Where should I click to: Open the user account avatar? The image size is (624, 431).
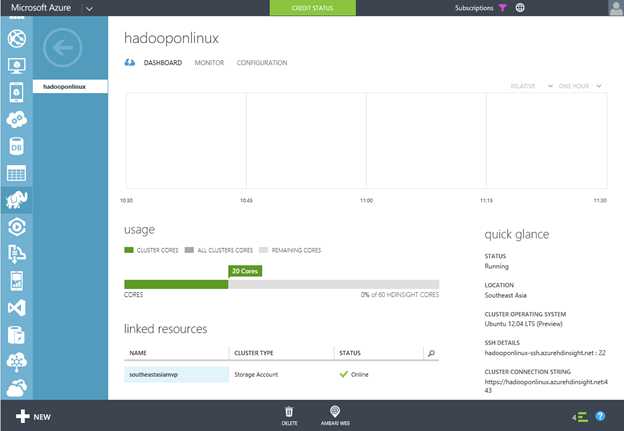click(616, 8)
